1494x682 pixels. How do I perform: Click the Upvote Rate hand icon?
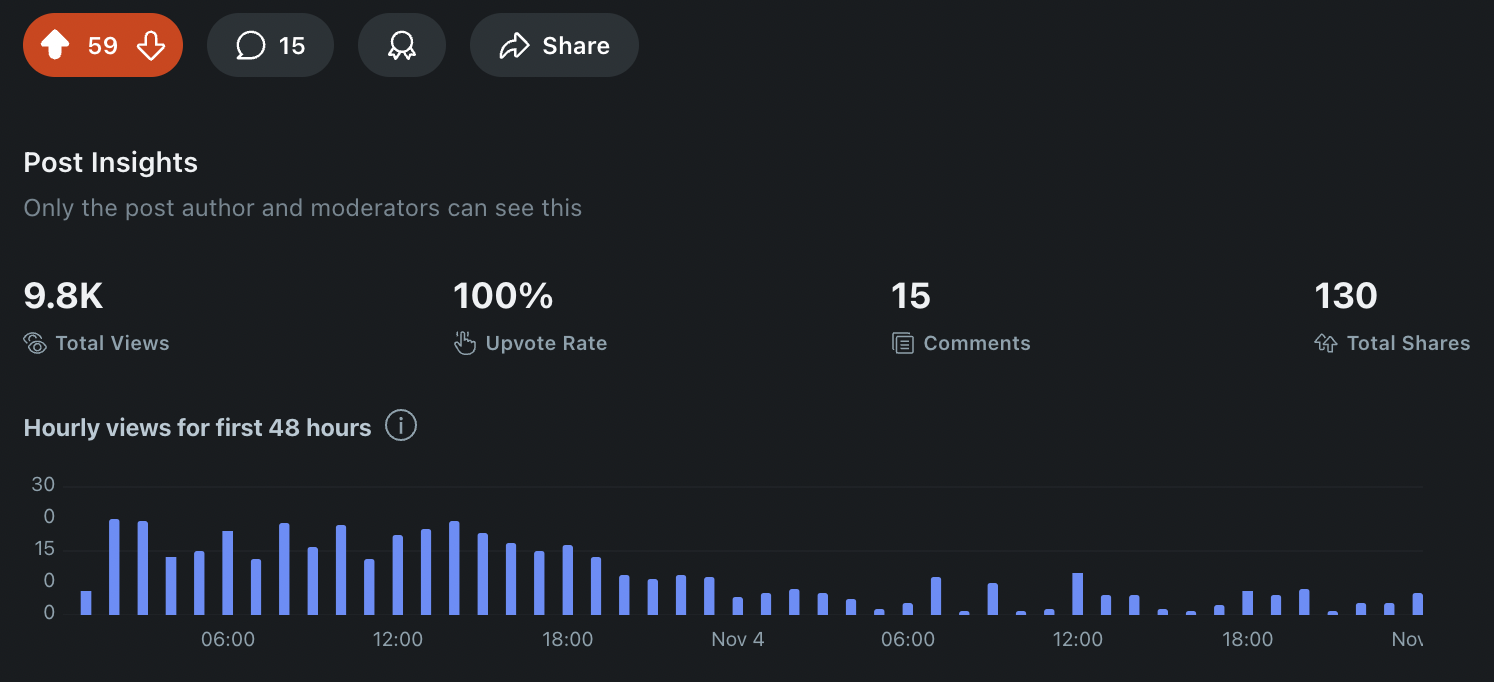coord(465,344)
